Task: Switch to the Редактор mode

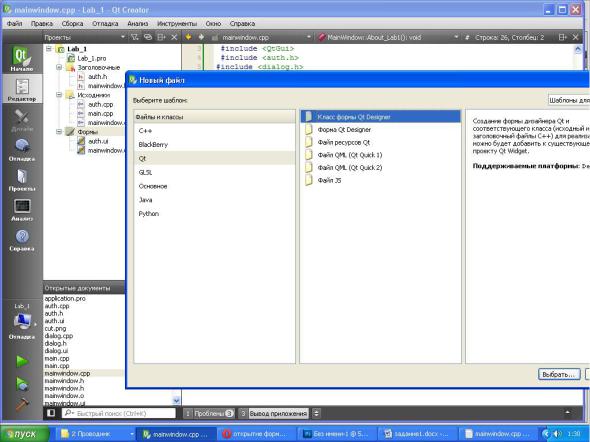Action: (x=21, y=89)
